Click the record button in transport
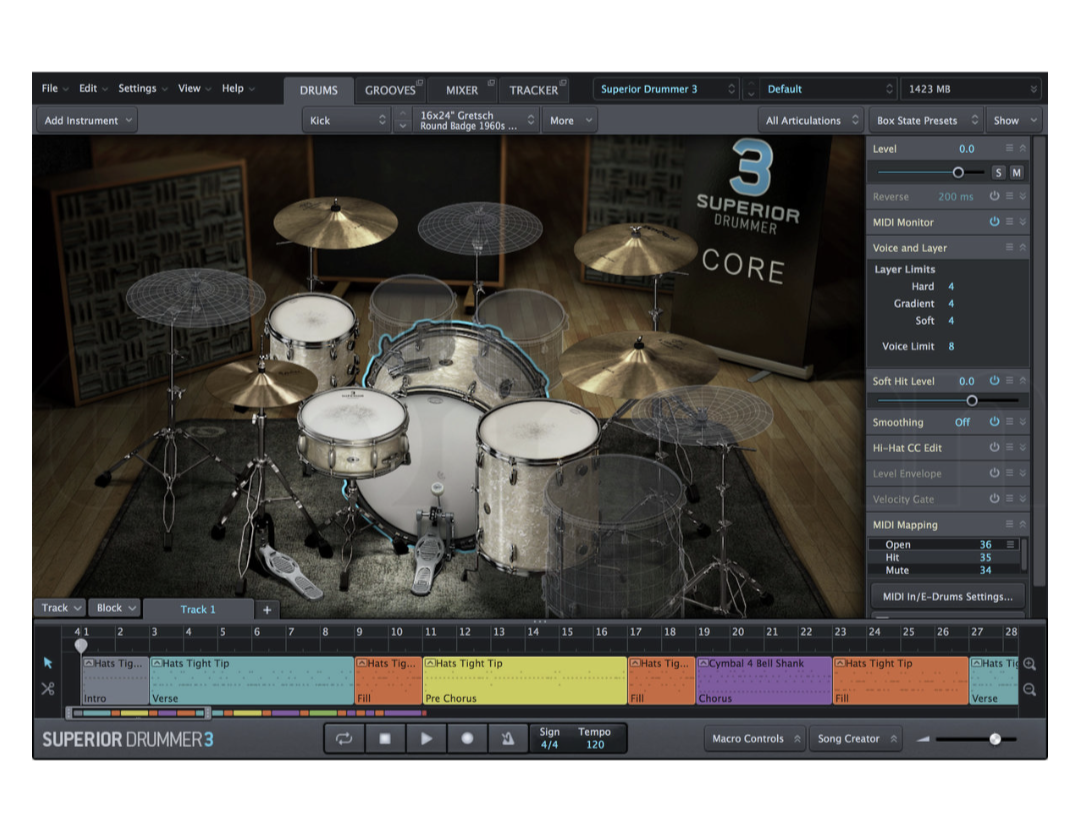The height and width of the screenshot is (839, 1080). coord(467,738)
